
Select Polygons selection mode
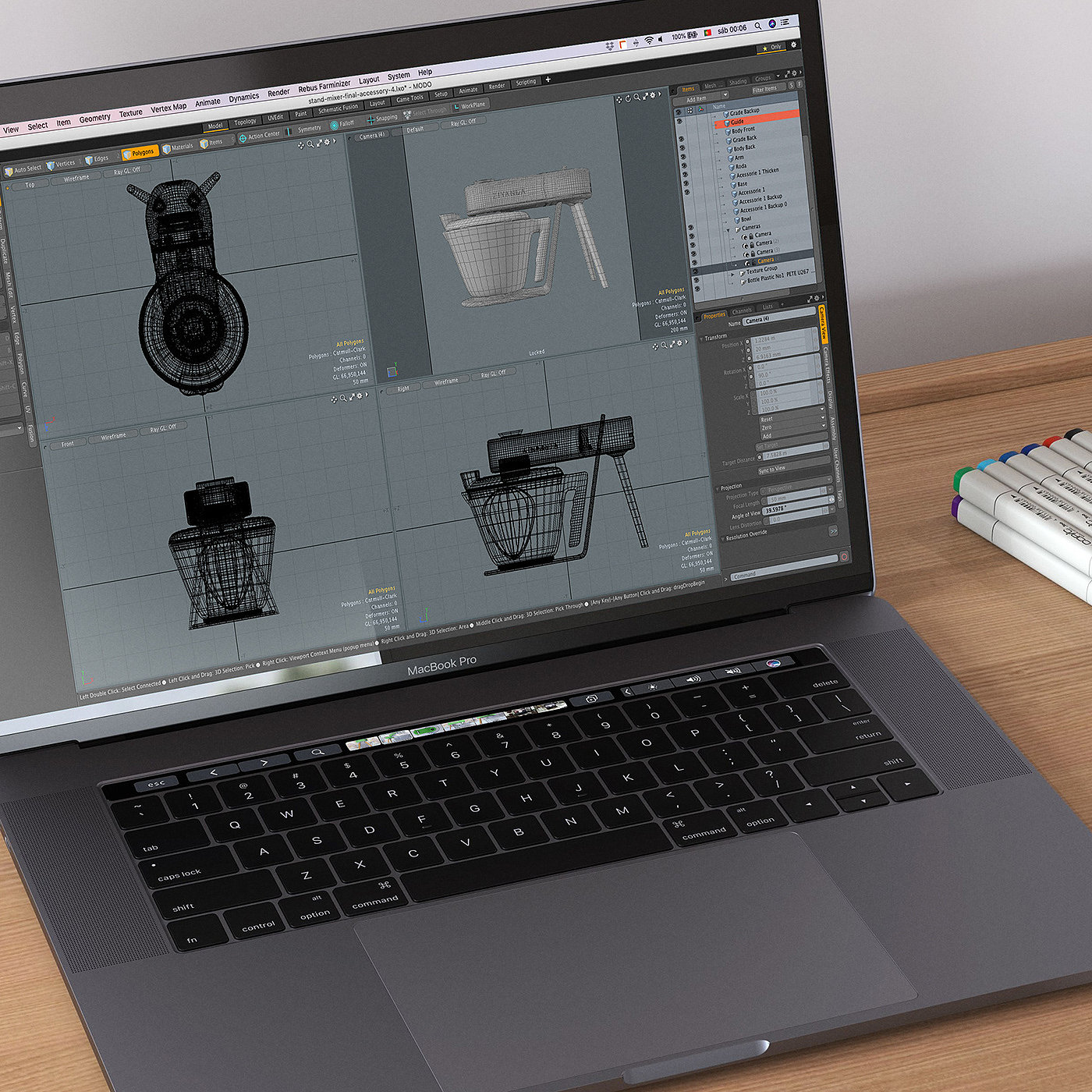point(140,152)
